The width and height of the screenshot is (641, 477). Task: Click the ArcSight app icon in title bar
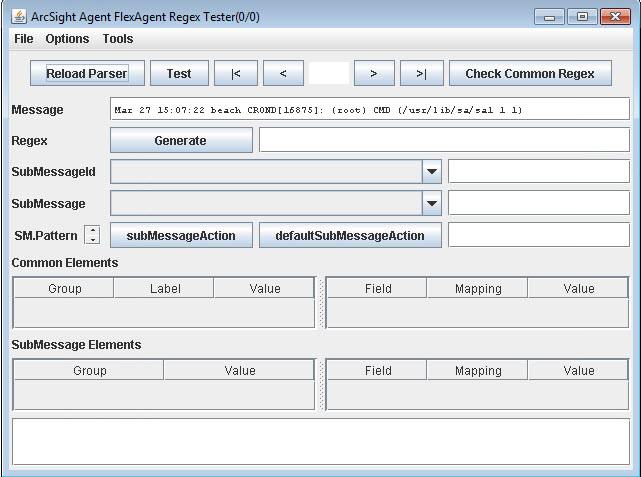tap(18, 16)
